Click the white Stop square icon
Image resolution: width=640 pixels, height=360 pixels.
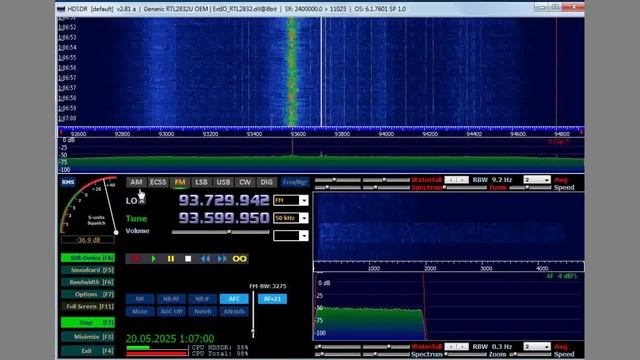point(188,259)
